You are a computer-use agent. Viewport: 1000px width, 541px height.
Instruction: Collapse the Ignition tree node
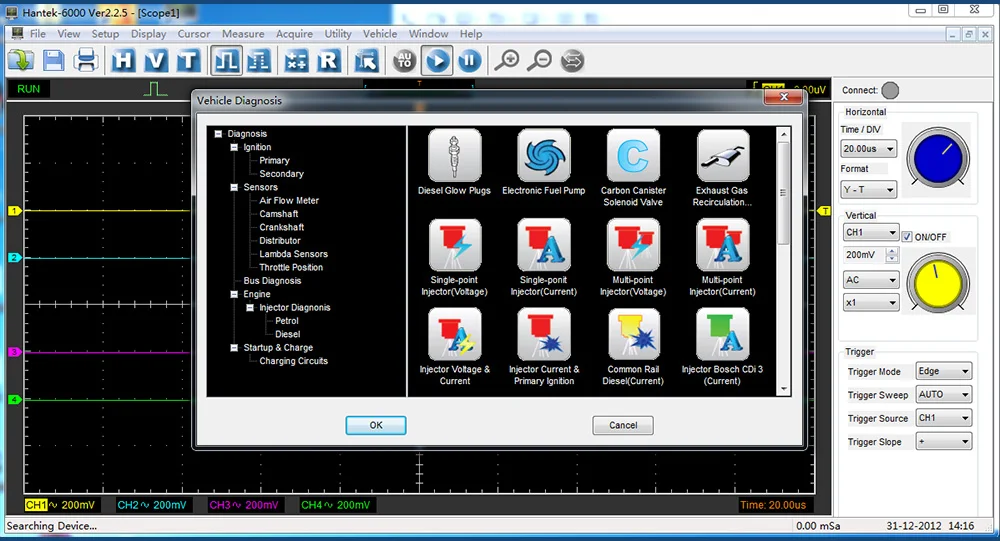point(234,147)
